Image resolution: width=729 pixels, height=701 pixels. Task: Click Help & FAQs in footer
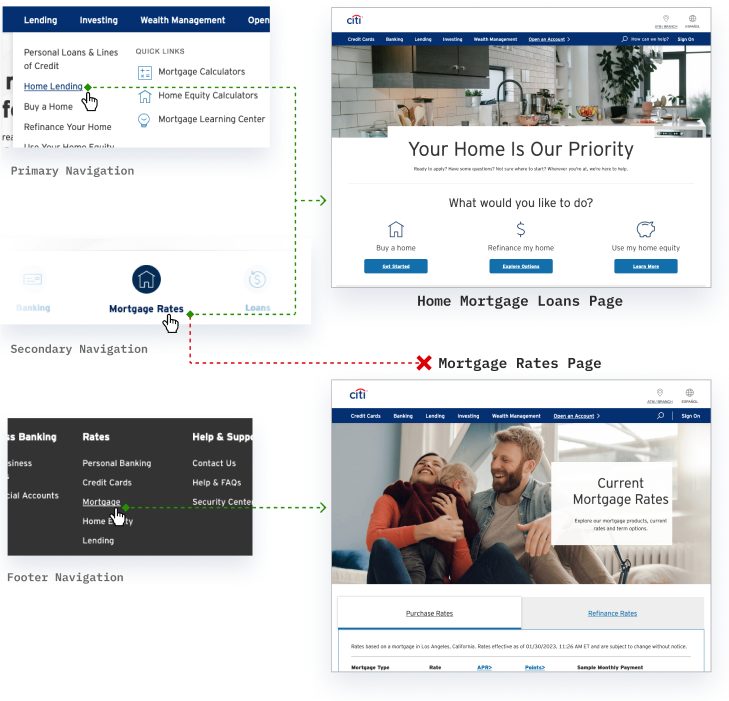217,483
